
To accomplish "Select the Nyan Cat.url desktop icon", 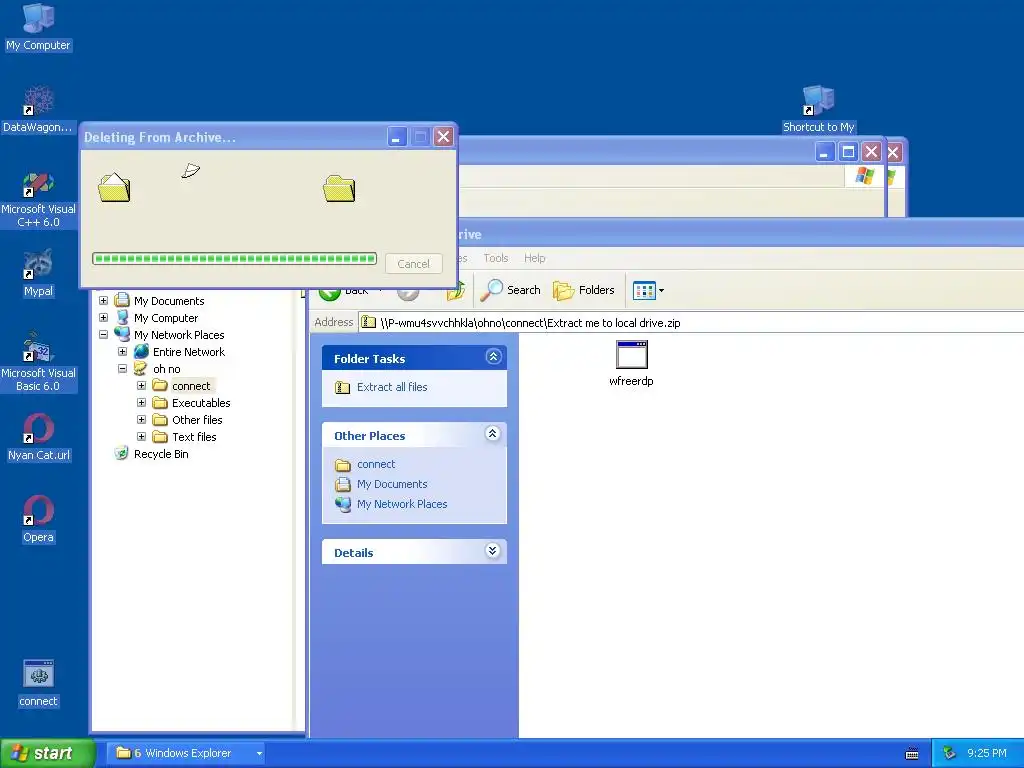I will pos(38,437).
